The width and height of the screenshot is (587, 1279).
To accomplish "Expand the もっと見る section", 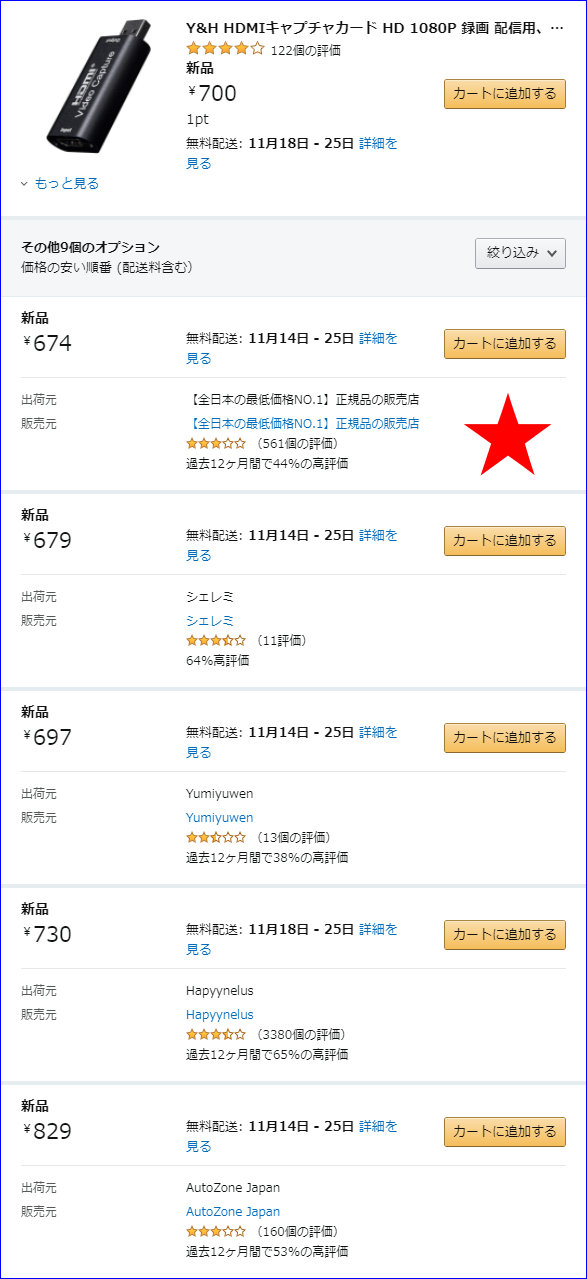I will pos(60,183).
